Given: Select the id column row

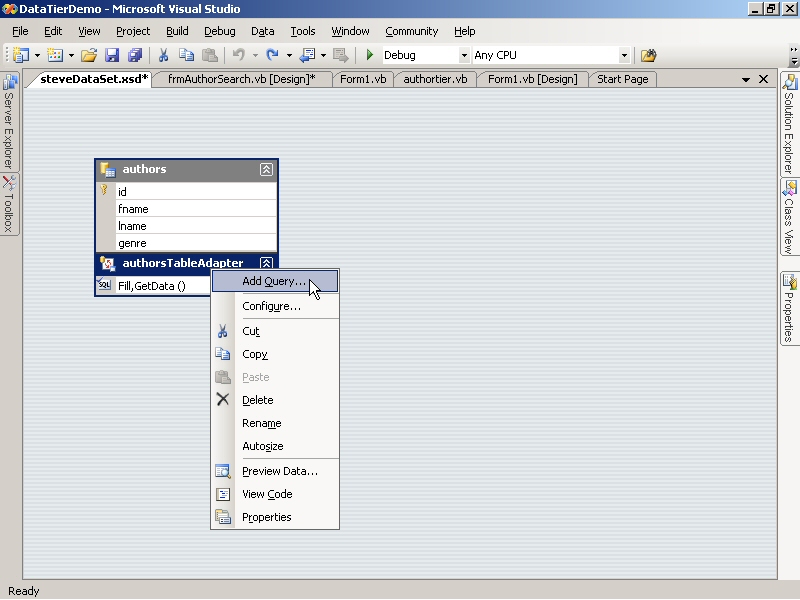Looking at the screenshot, I should 187,191.
